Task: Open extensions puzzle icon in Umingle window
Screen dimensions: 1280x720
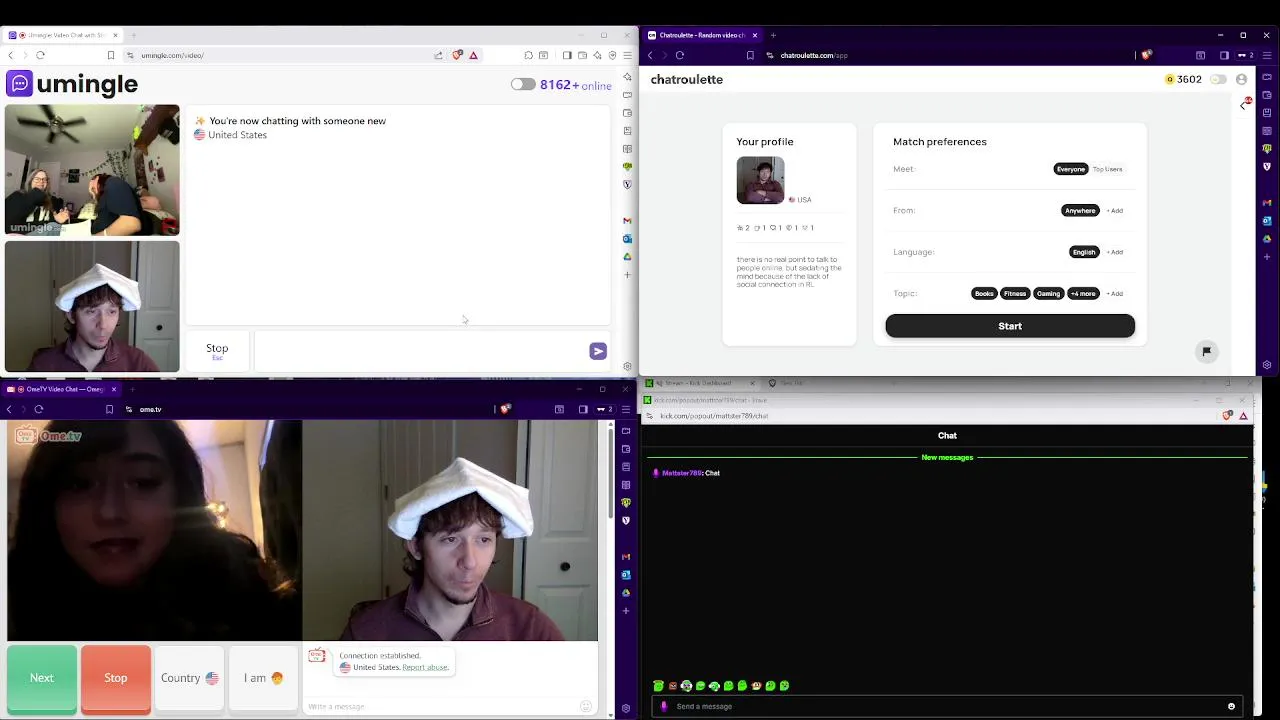Action: tap(528, 55)
